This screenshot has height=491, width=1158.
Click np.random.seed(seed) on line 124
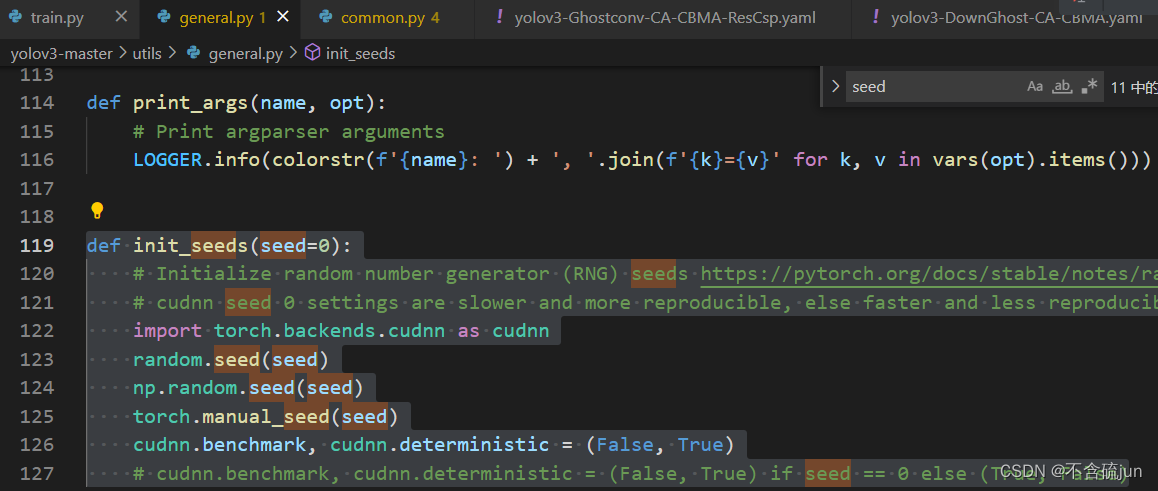click(x=248, y=388)
